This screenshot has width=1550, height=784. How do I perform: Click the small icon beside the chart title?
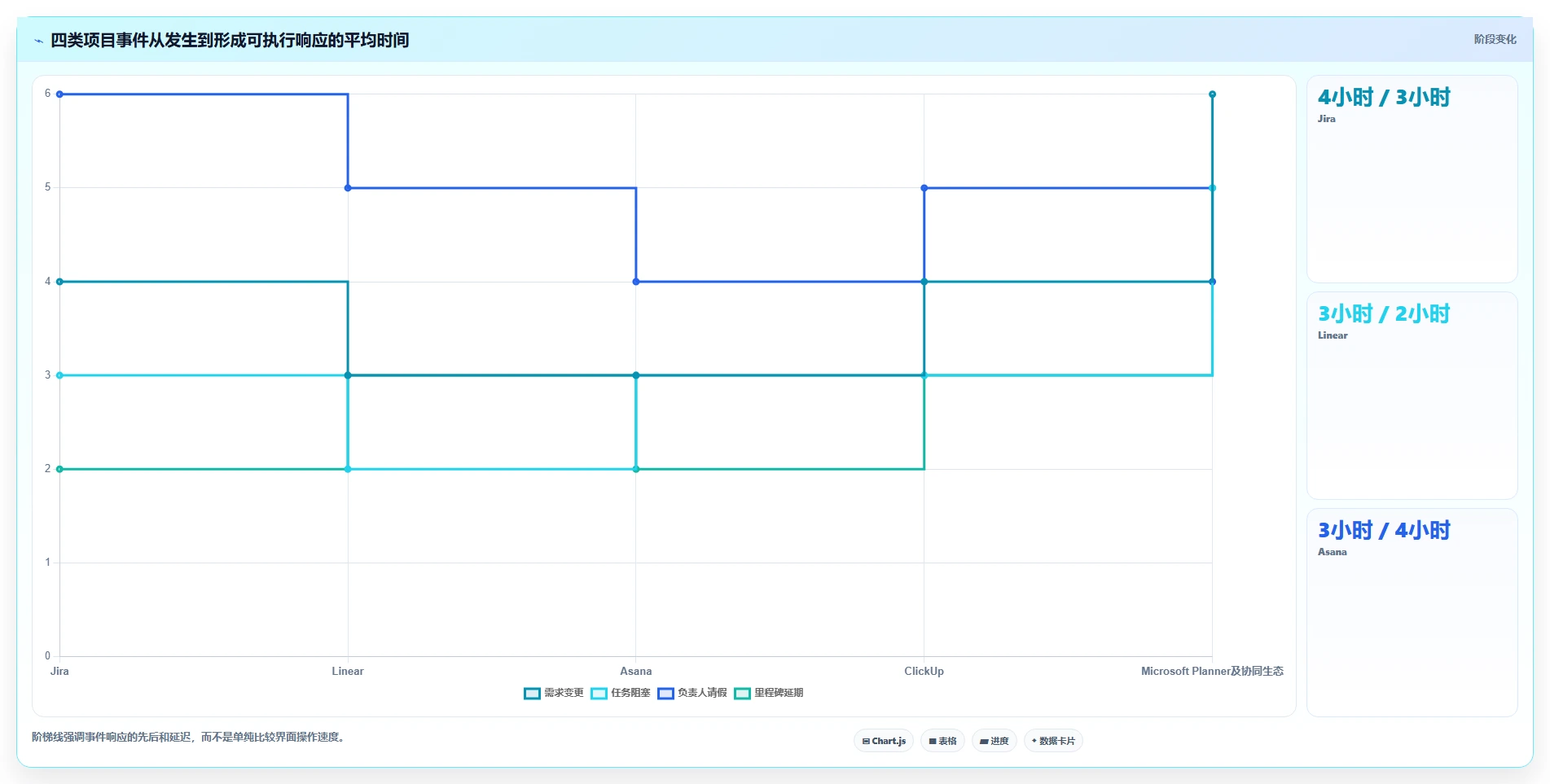pyautogui.click(x=38, y=41)
